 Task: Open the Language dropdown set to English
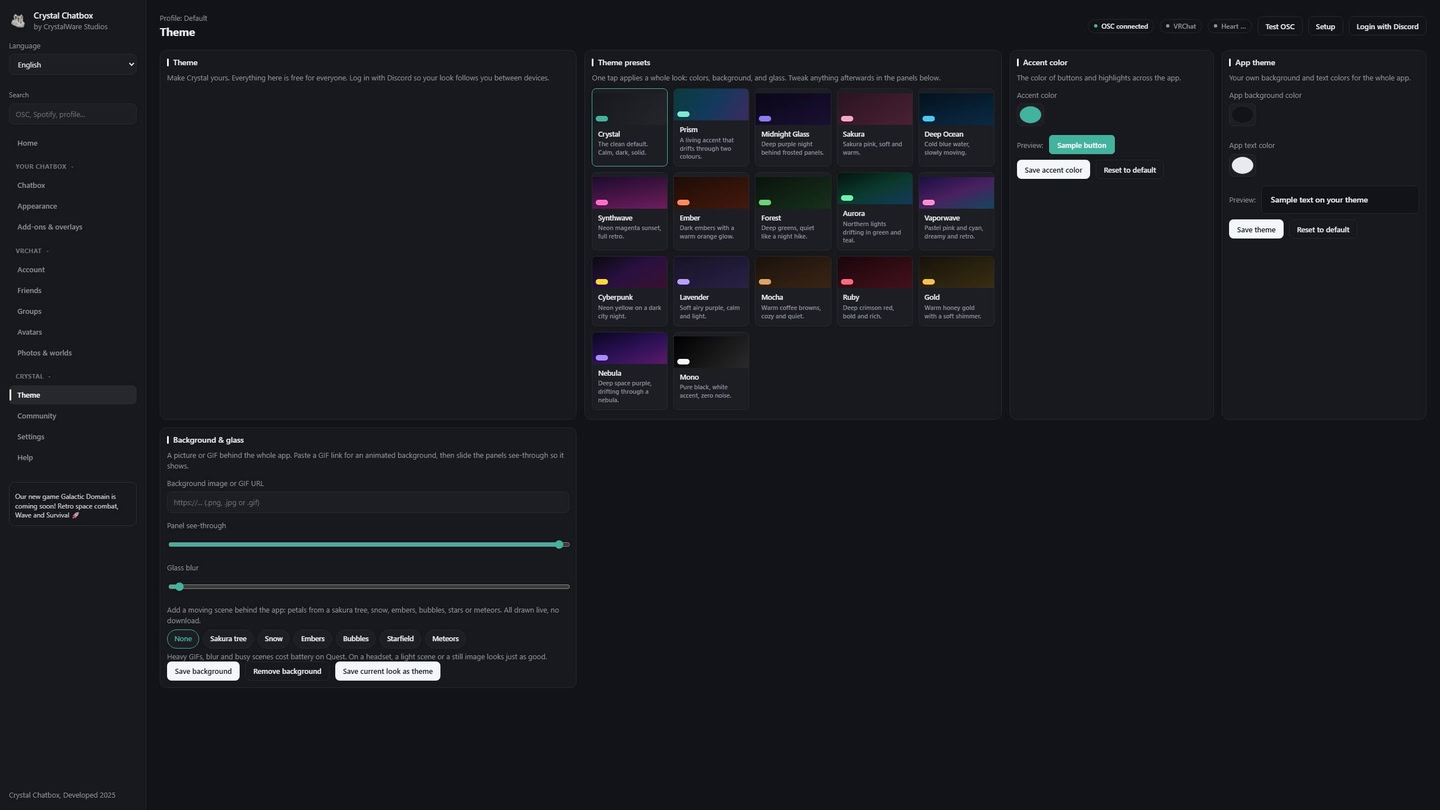pyautogui.click(x=73, y=65)
